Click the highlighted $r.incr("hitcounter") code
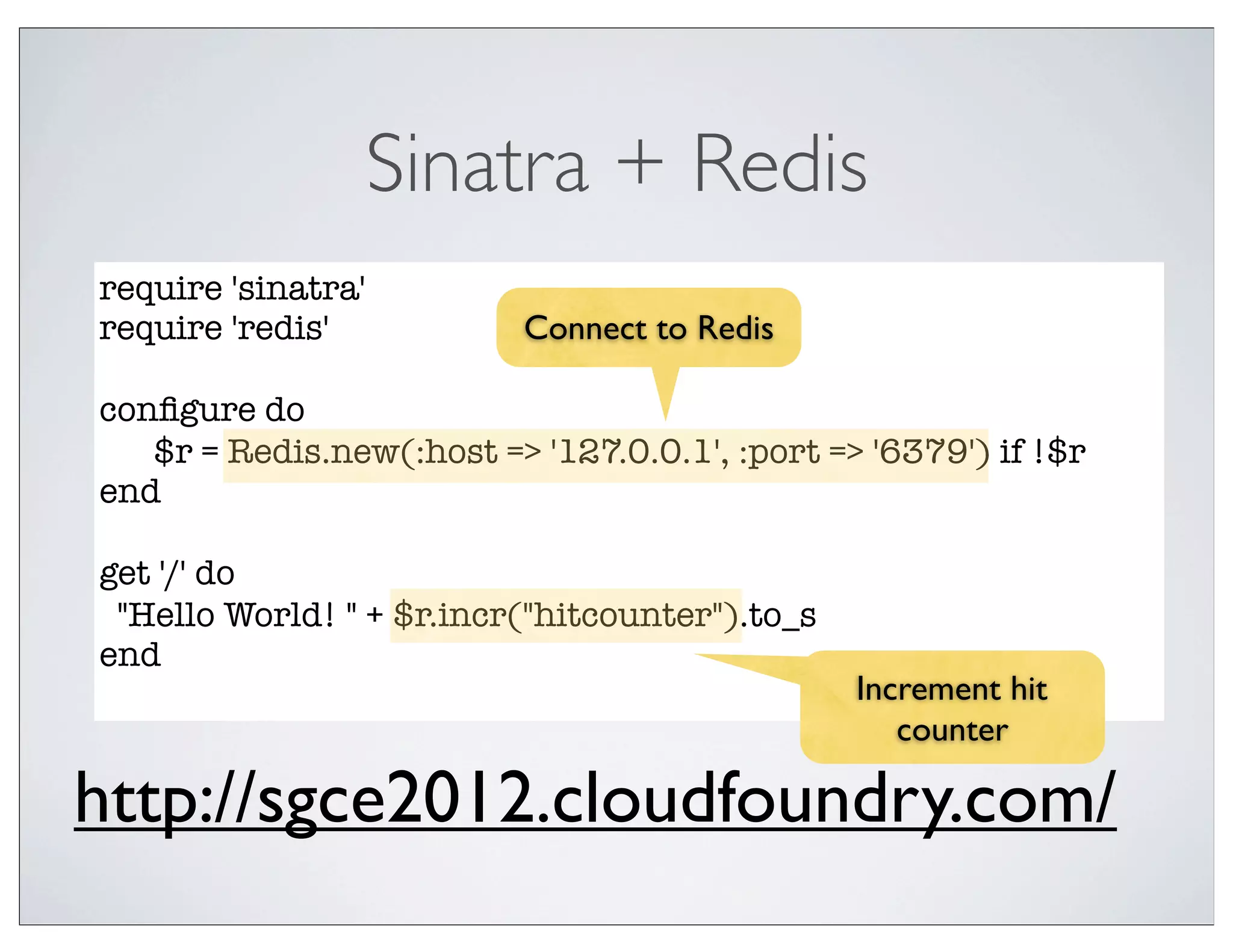1233x952 pixels. (x=566, y=616)
